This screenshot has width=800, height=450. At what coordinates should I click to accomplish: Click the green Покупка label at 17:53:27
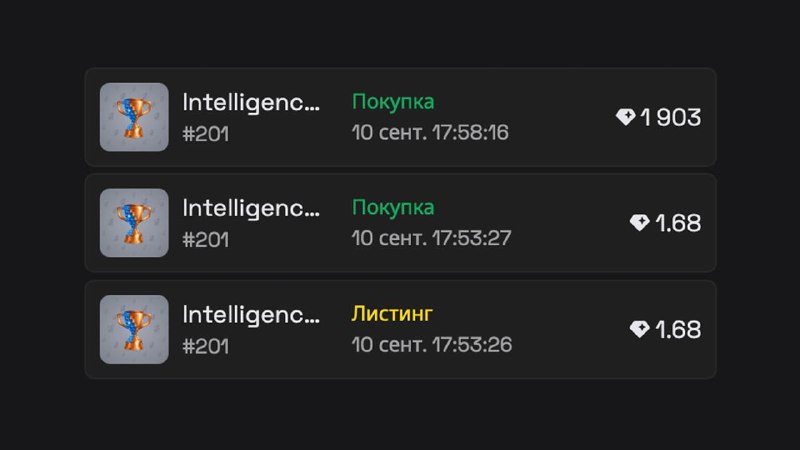(393, 207)
